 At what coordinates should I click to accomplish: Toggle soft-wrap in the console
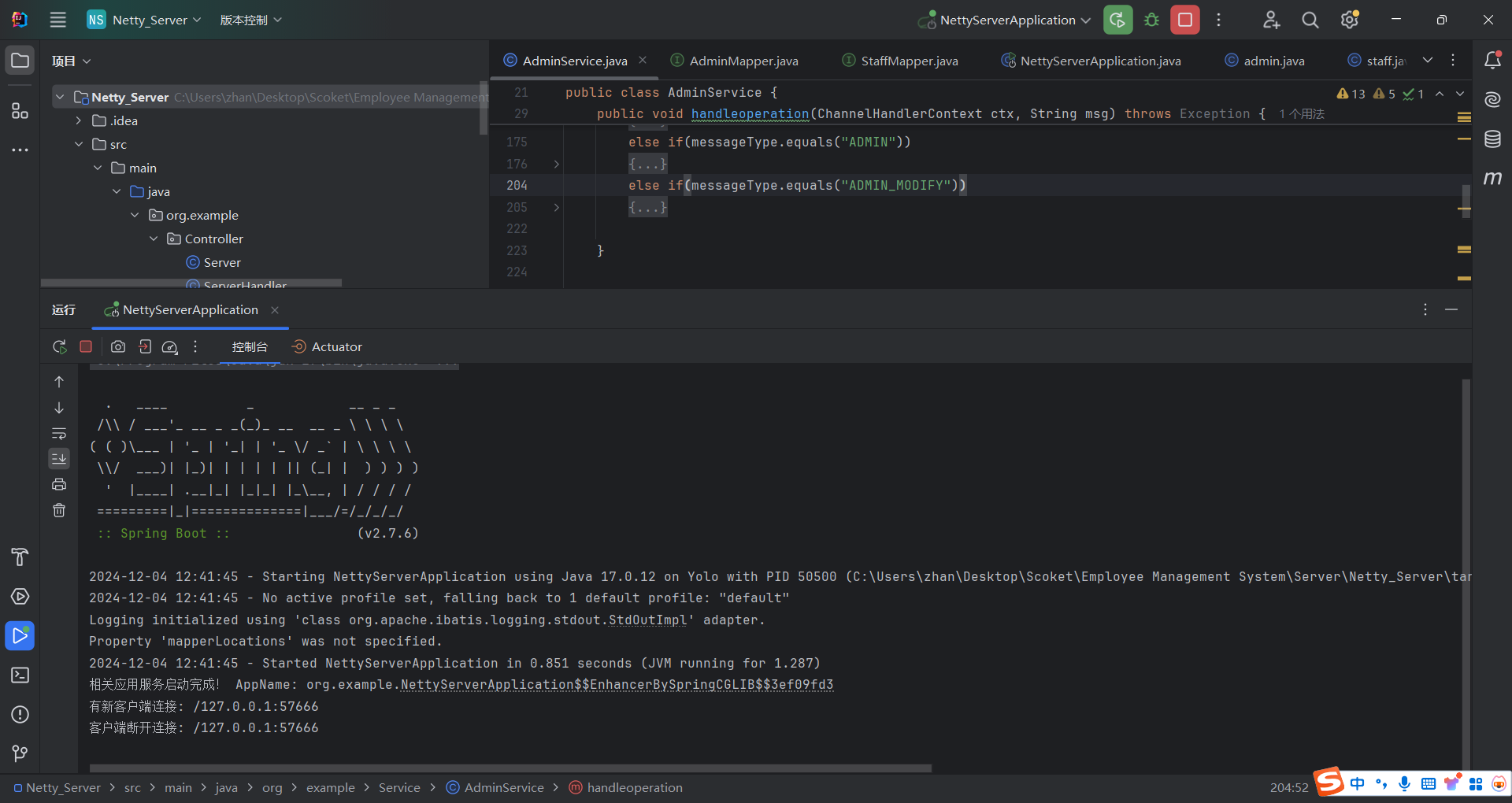[59, 434]
